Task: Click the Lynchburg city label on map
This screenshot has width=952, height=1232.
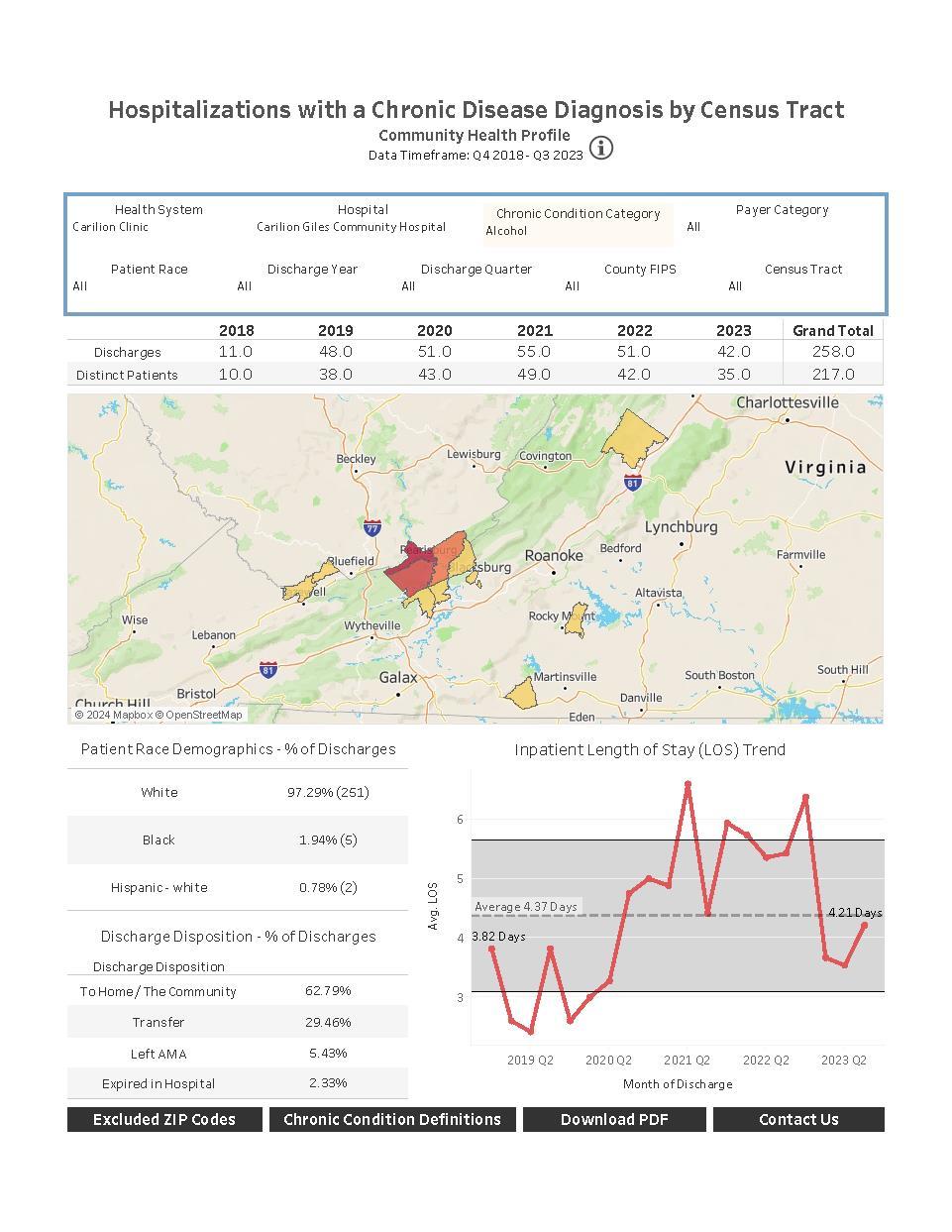Action: coord(682,526)
